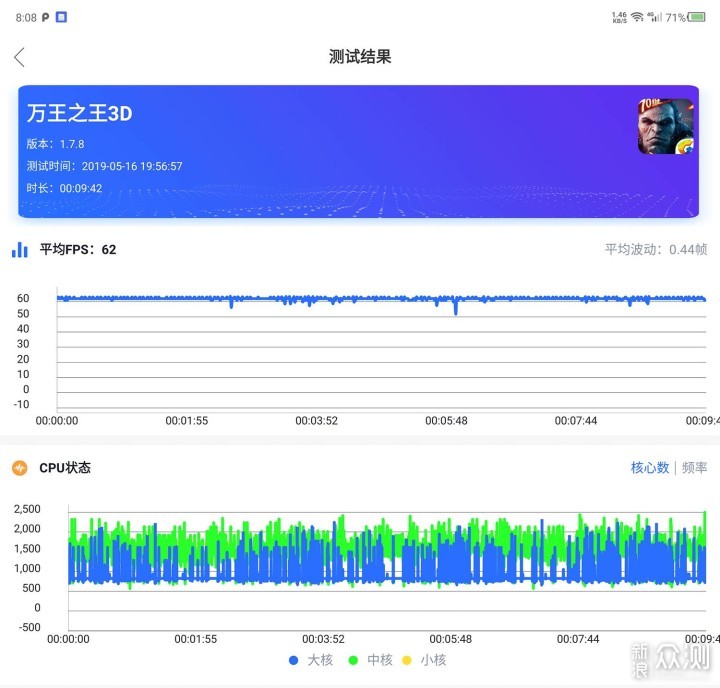Tap the 测试时间 2019-05-16 19:56:57 text

pyautogui.click(x=104, y=166)
